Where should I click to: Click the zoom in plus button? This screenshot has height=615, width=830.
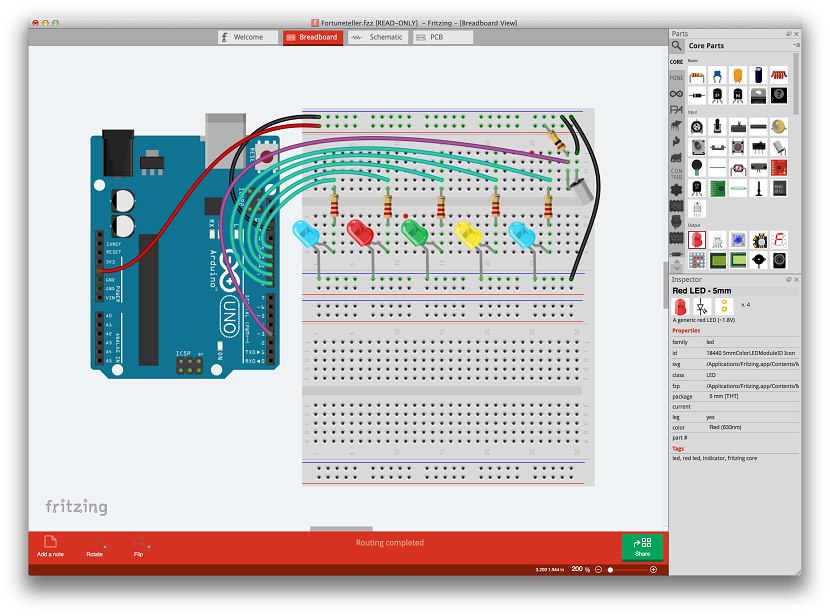click(x=654, y=569)
